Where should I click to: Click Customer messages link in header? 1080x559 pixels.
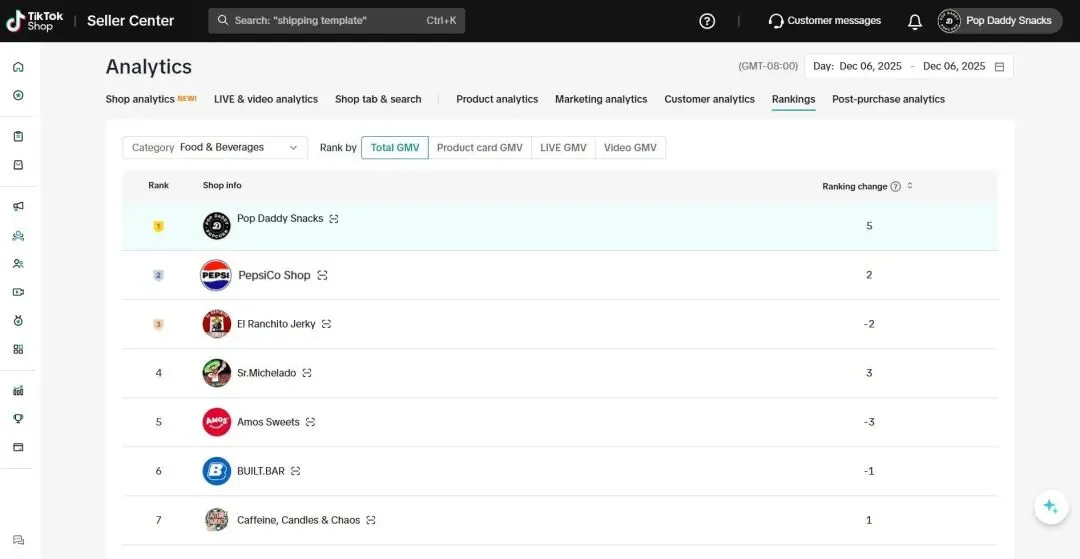coord(834,21)
